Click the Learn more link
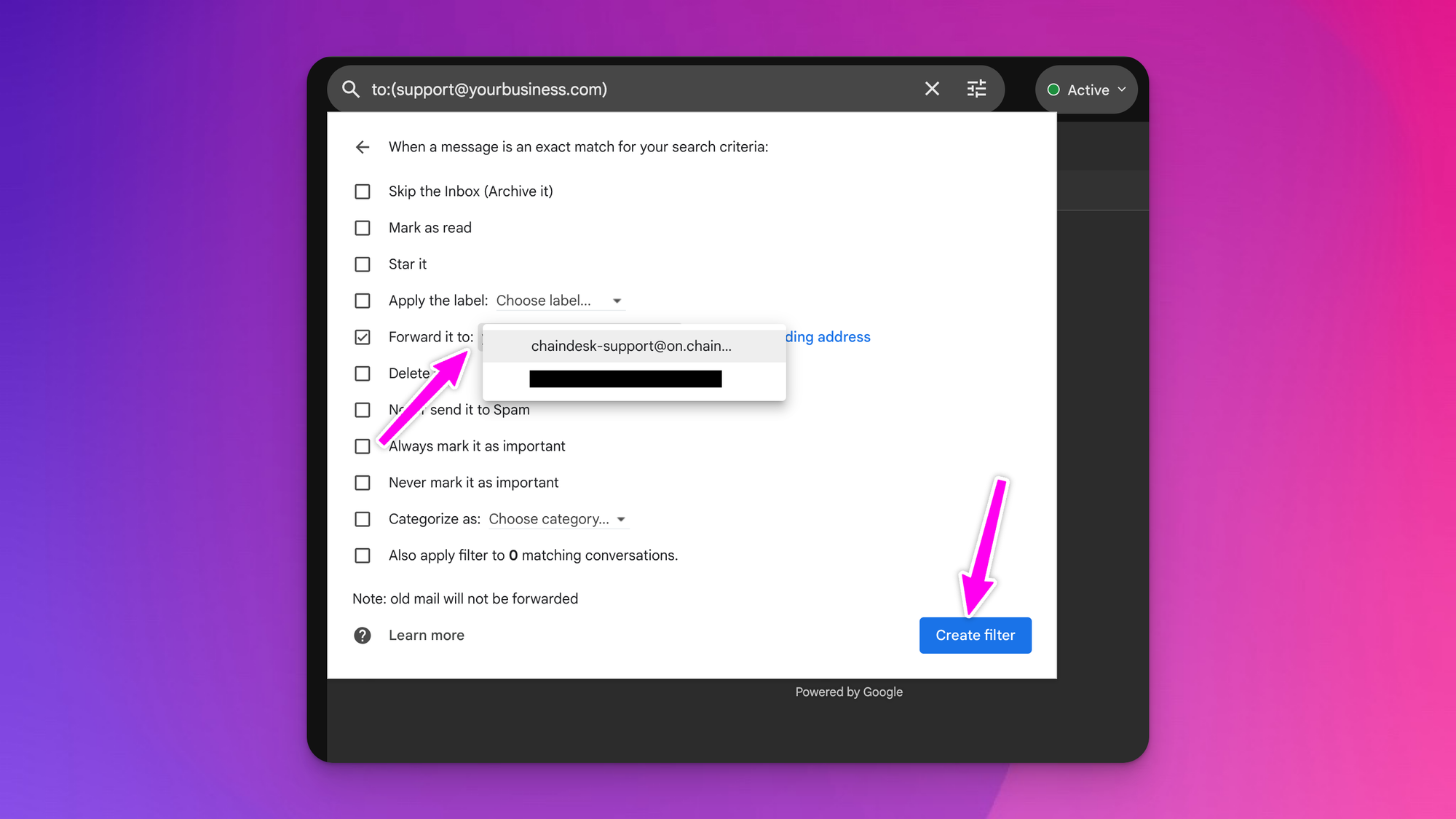Screen dimensions: 1456x819 (426, 635)
